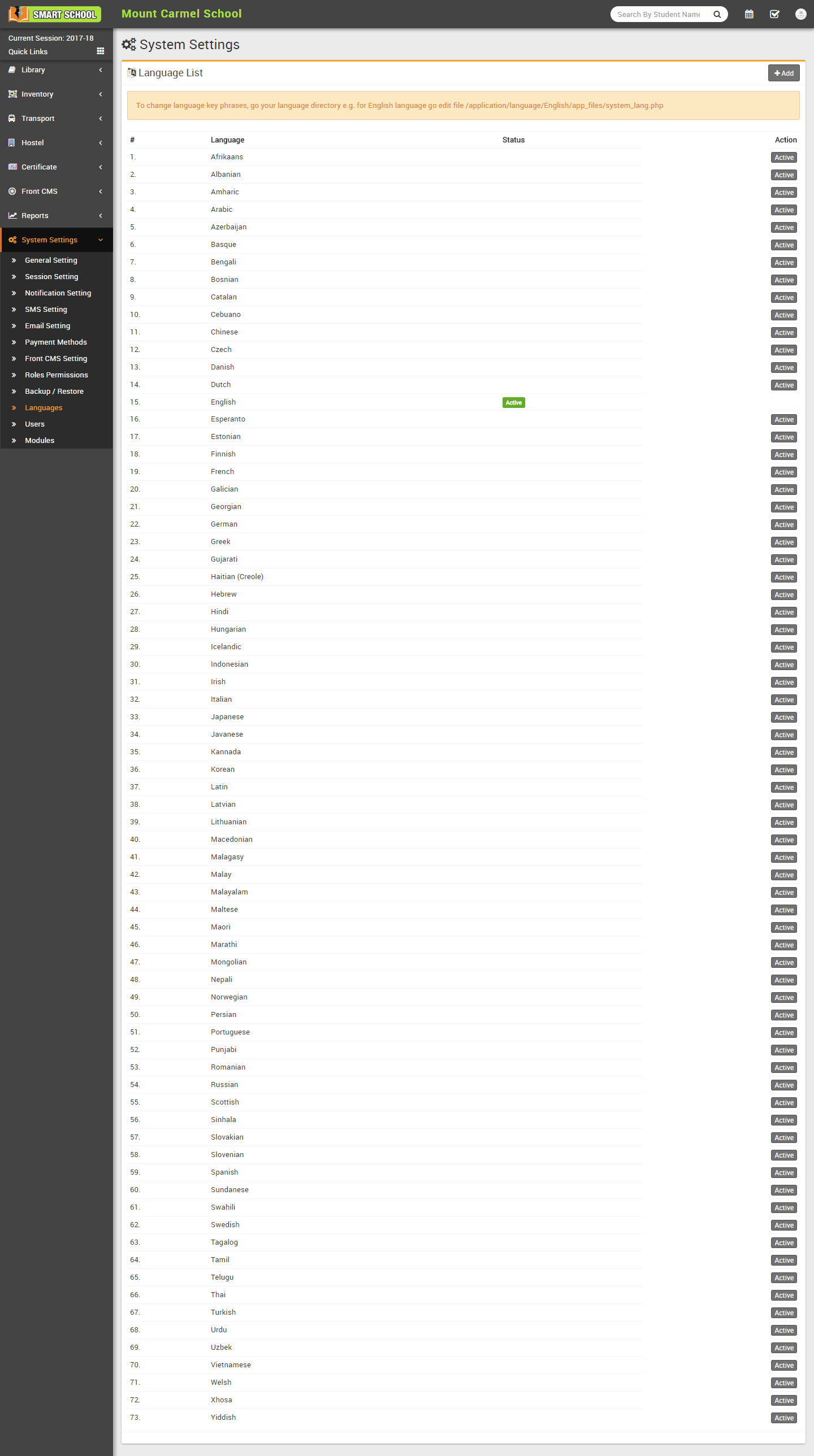Image resolution: width=814 pixels, height=1456 pixels.
Task: Go to Backup / Restore page
Action: click(54, 392)
